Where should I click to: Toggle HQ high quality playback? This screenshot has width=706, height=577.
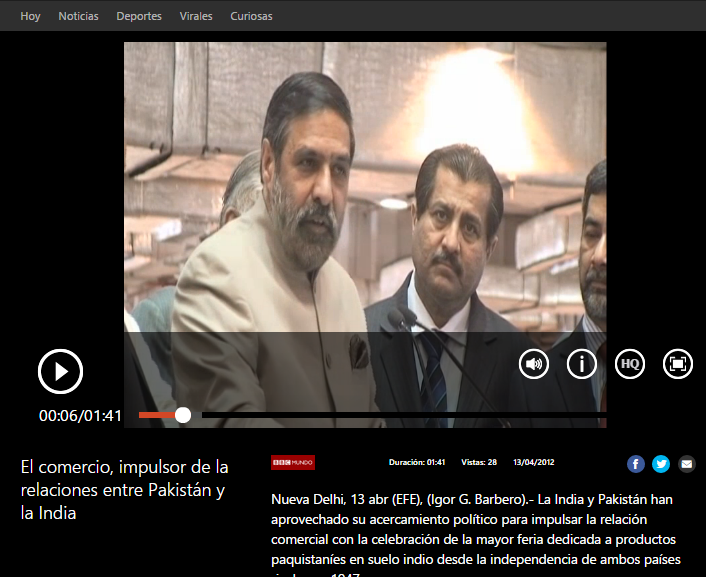(629, 364)
